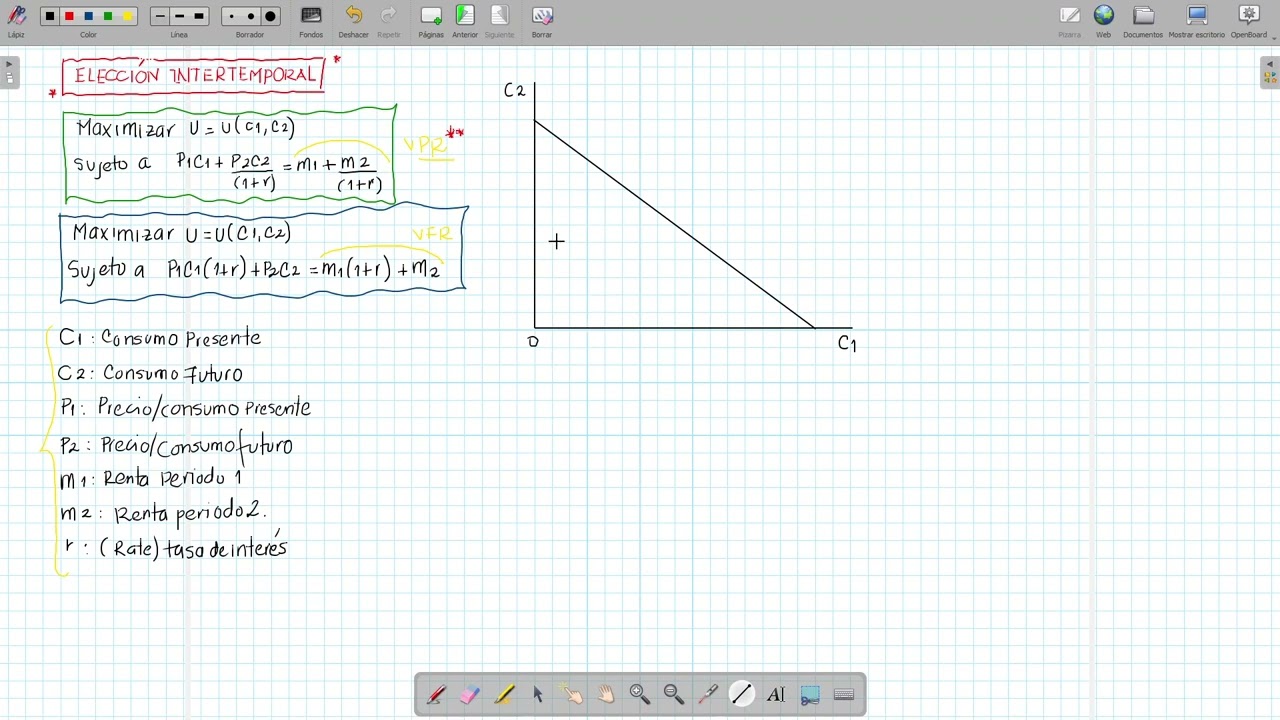Select the pen tool in bottom palette
Viewport: 1280px width, 720px height.
click(x=436, y=694)
